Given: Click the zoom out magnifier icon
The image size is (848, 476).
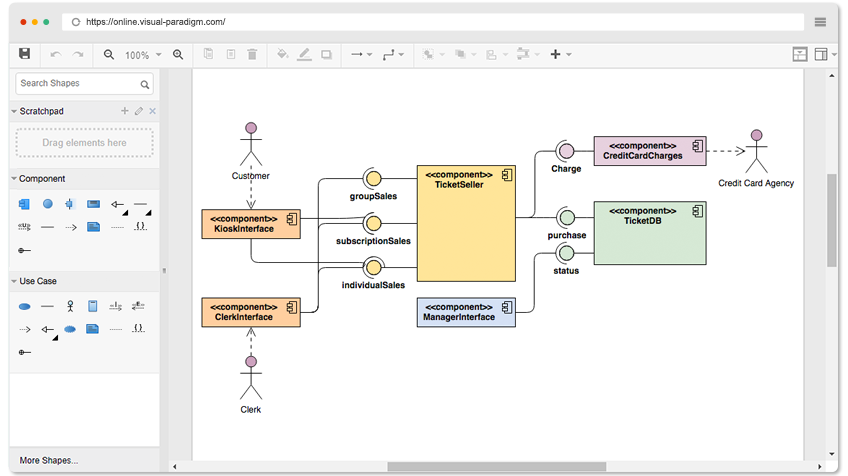Looking at the screenshot, I should (109, 54).
